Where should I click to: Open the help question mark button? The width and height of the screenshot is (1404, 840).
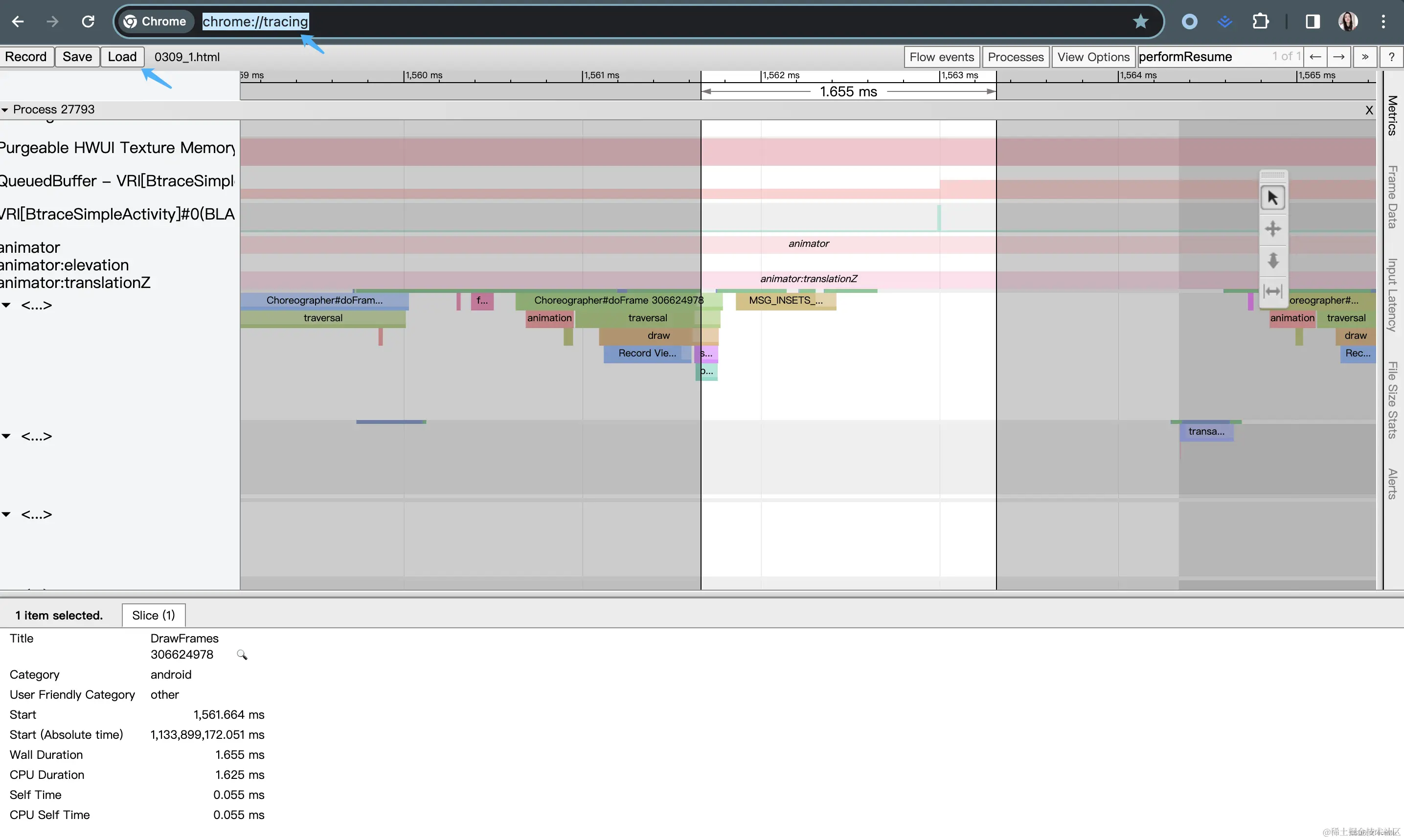pyautogui.click(x=1391, y=57)
